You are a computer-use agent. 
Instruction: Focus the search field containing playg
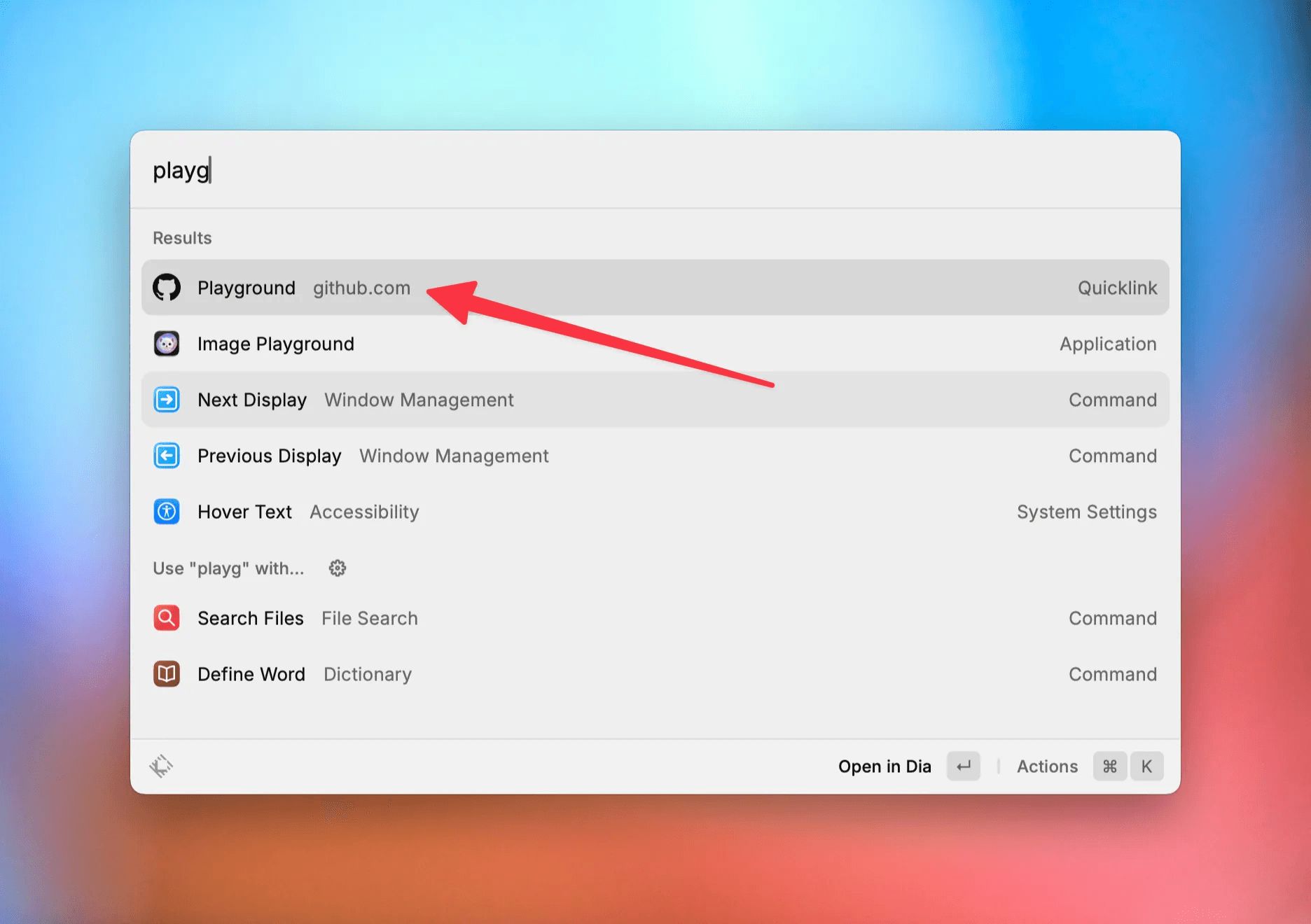click(655, 170)
